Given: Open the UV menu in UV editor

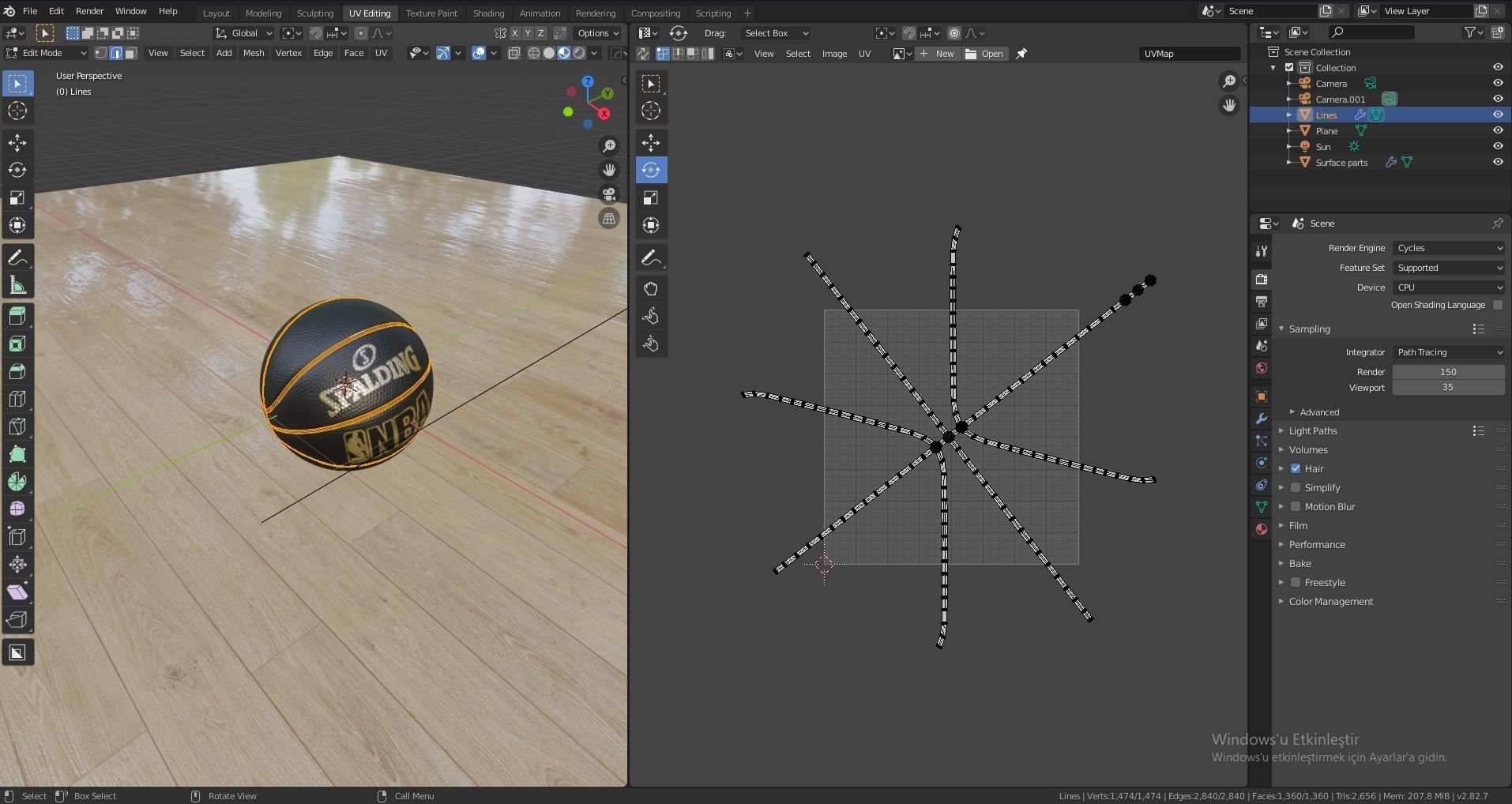Looking at the screenshot, I should (864, 54).
